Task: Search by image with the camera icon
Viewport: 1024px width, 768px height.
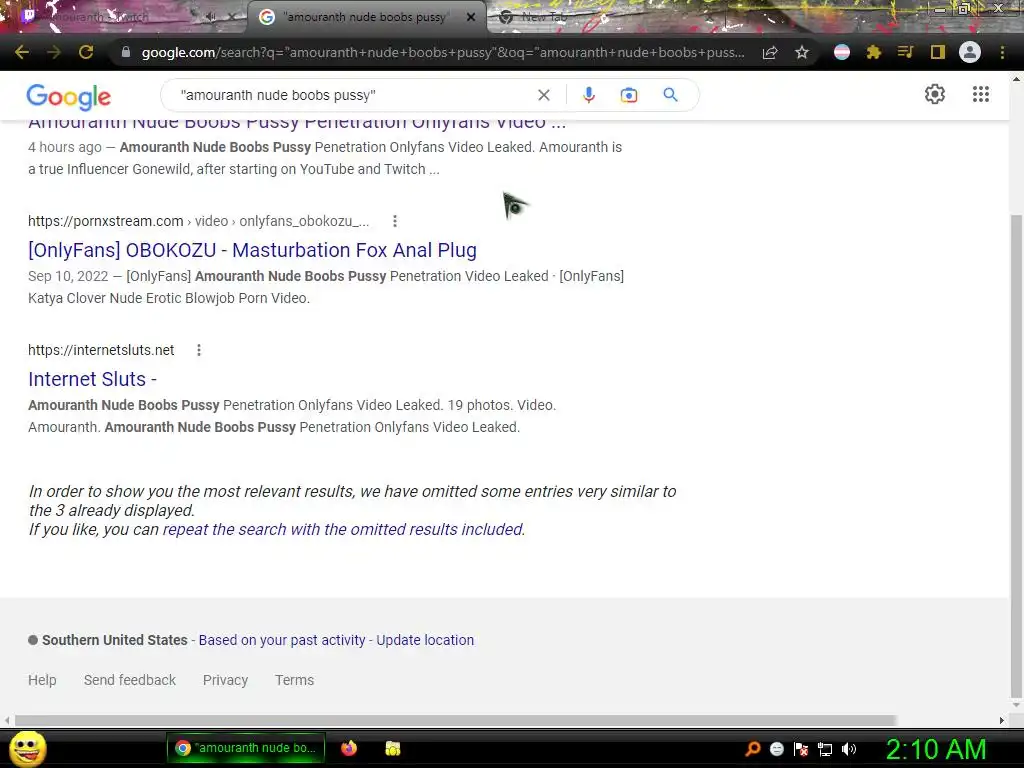Action: click(628, 95)
